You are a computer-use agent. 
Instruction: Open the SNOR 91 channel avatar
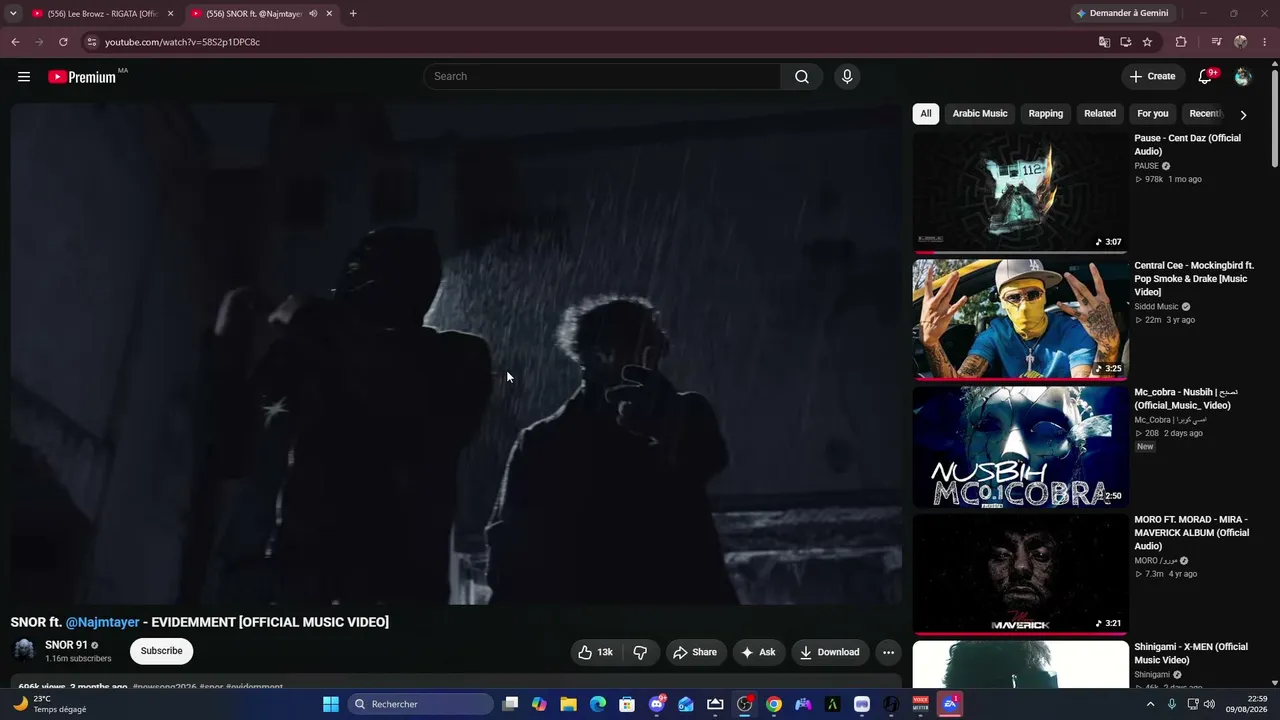(24, 651)
